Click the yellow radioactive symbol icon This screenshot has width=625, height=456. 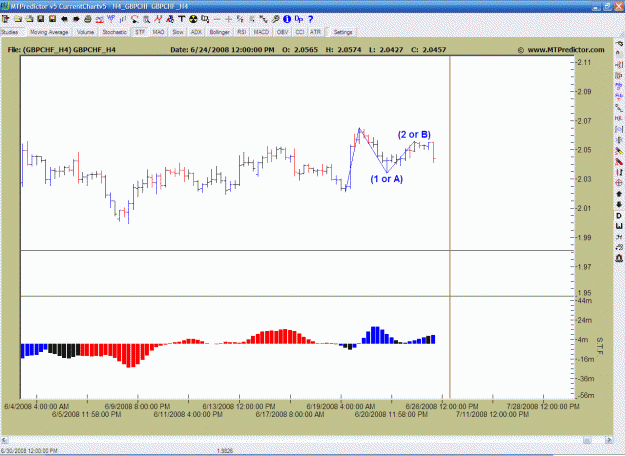[193, 19]
